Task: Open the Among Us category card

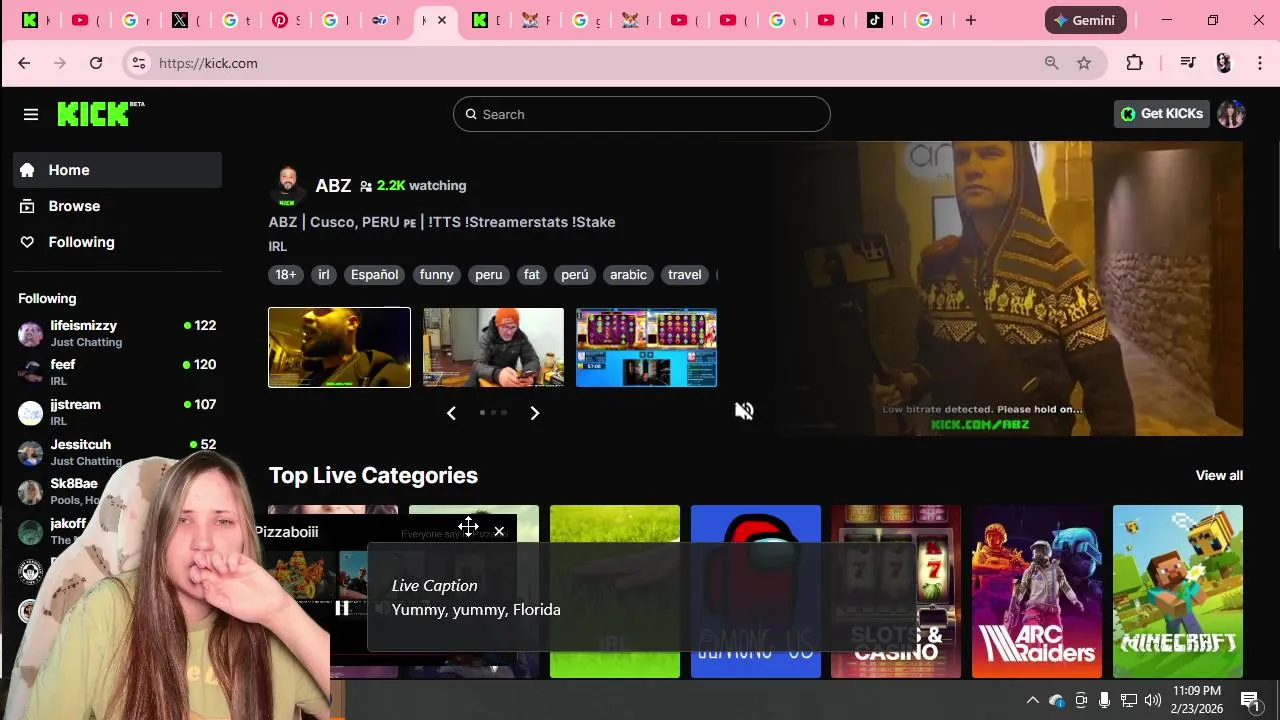Action: click(x=755, y=591)
